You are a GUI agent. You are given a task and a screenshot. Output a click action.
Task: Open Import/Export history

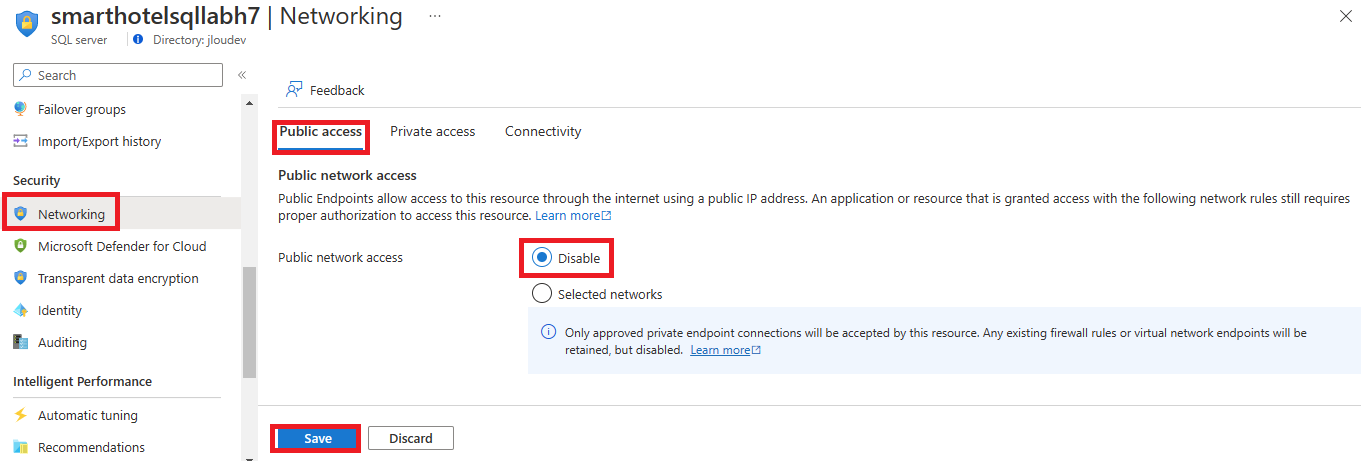[x=99, y=141]
